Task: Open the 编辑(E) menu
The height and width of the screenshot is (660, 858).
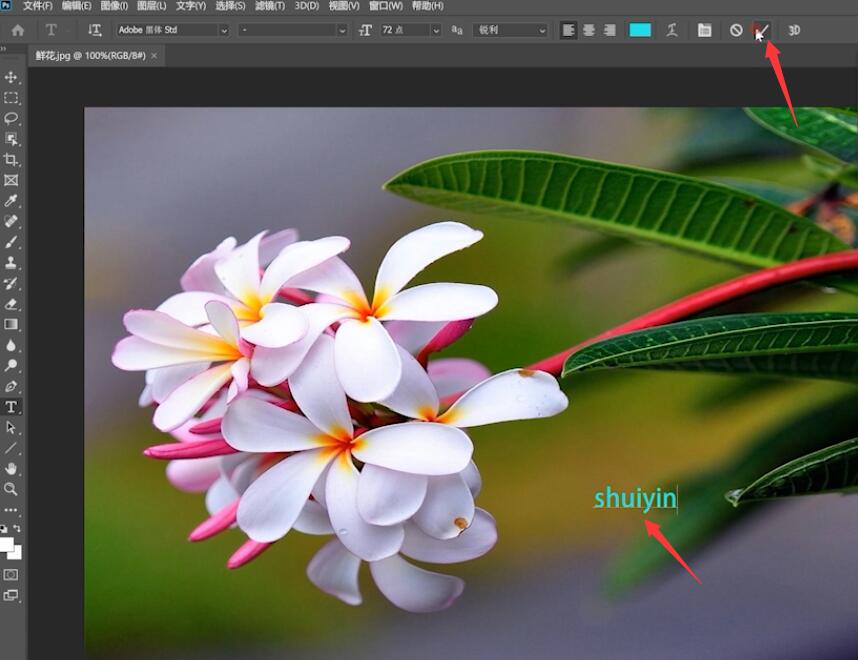Action: [x=77, y=6]
